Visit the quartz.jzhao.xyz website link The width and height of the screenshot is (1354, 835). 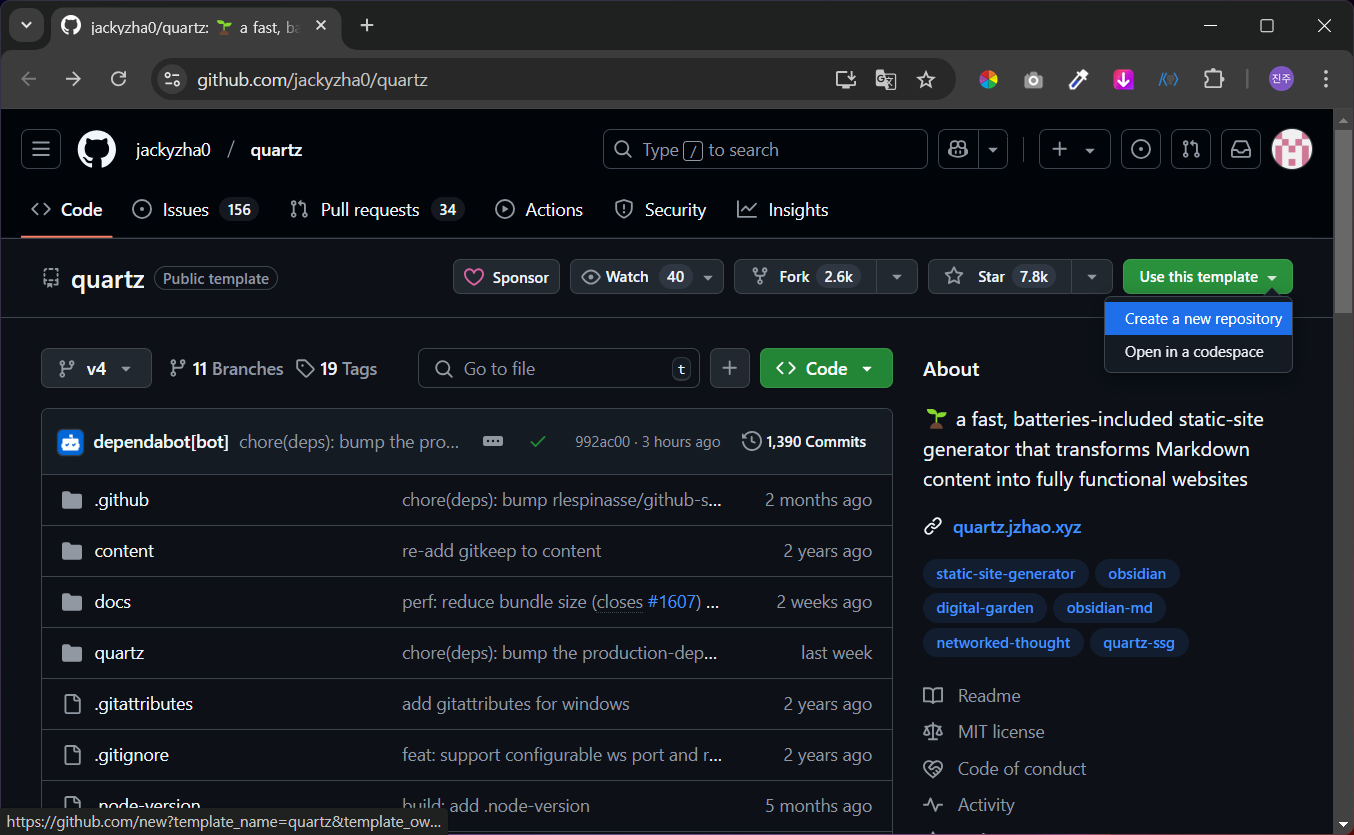(x=1017, y=527)
